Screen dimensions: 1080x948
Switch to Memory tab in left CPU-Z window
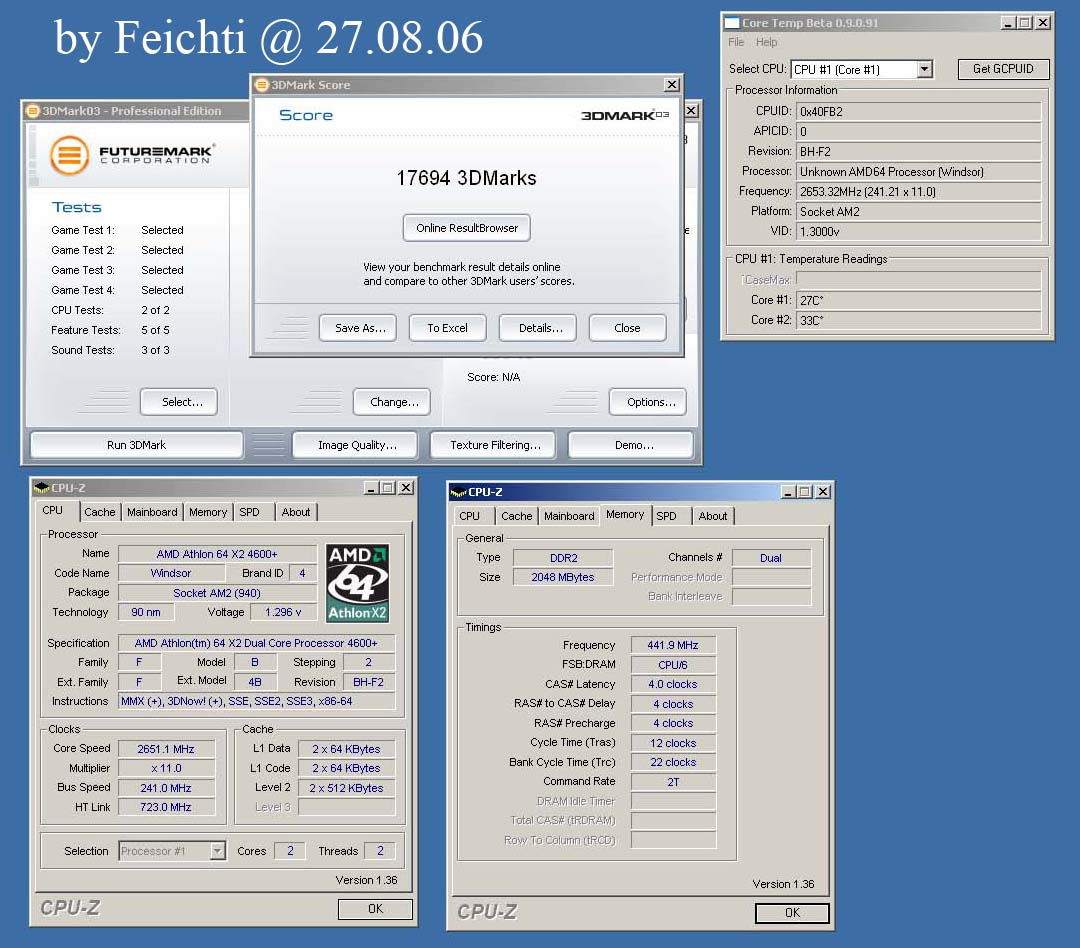[208, 512]
